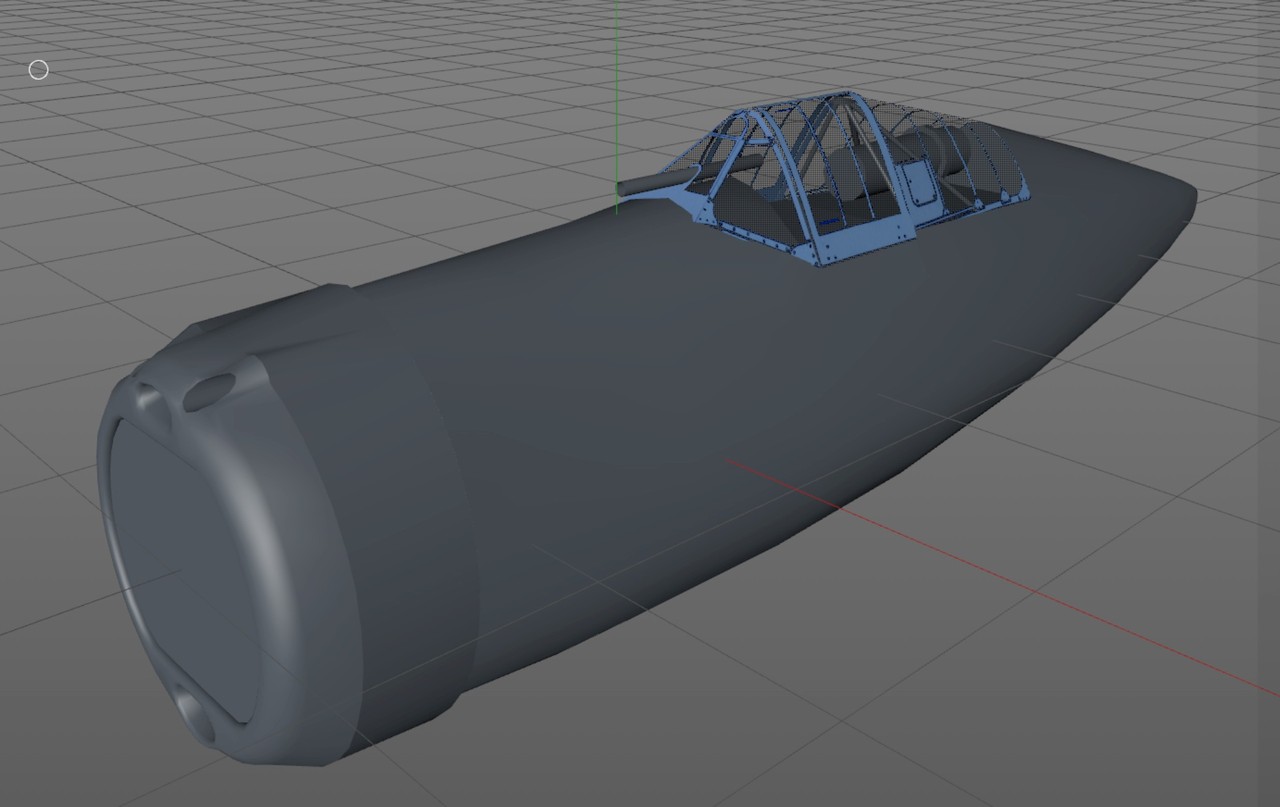Click the small circle marker in the top-left viewport
Screen dimensions: 1280x807
point(38,69)
